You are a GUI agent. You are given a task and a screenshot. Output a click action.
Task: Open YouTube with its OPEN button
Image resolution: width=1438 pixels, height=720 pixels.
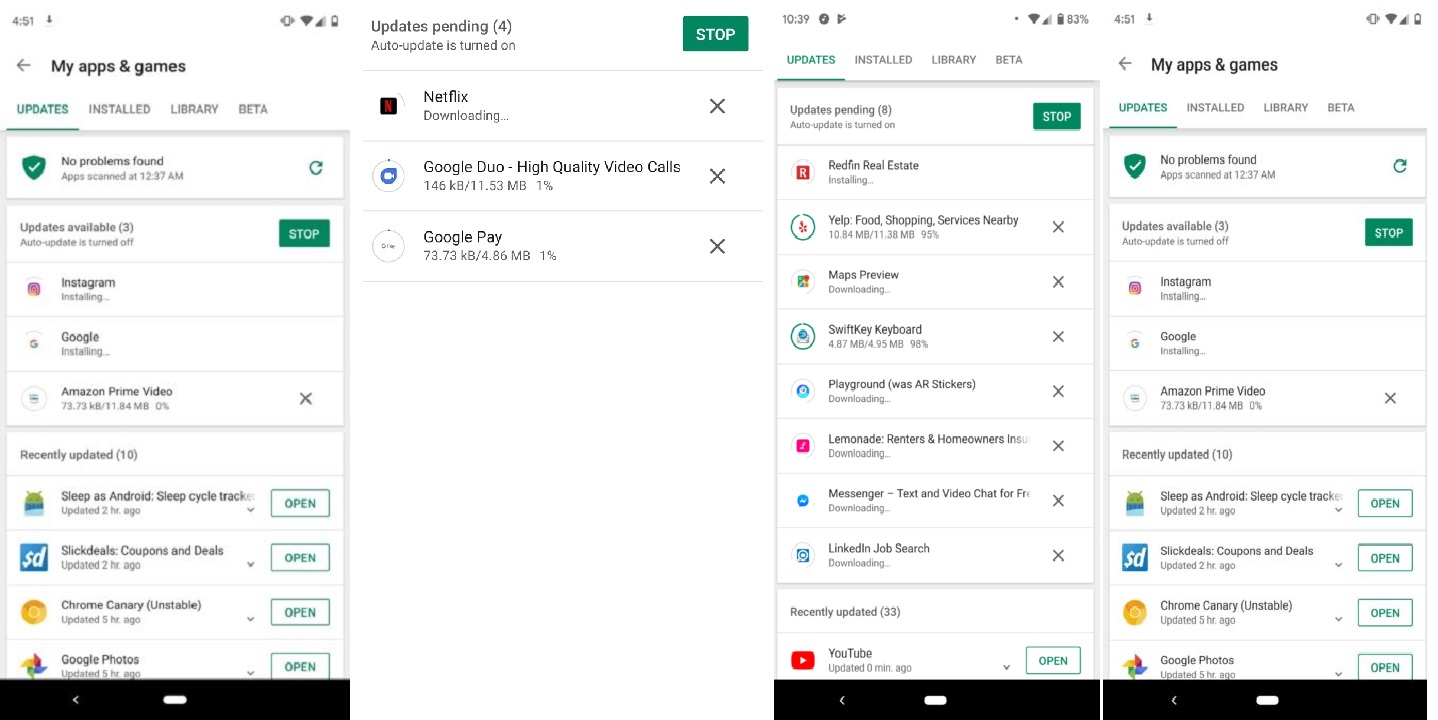click(1053, 660)
